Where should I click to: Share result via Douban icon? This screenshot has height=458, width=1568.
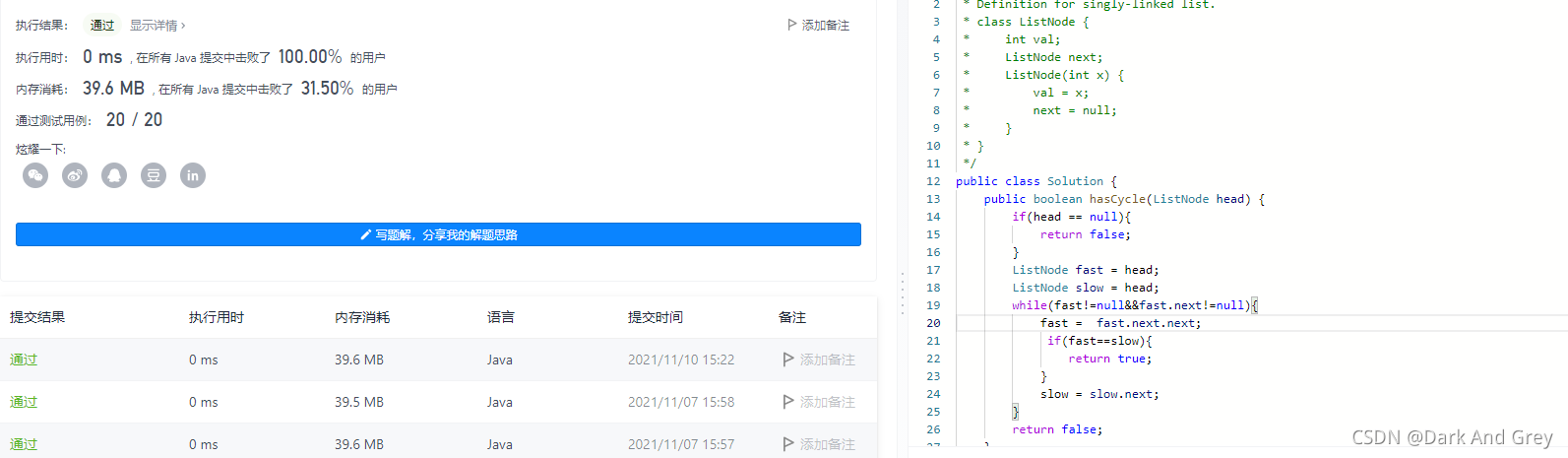[x=154, y=175]
